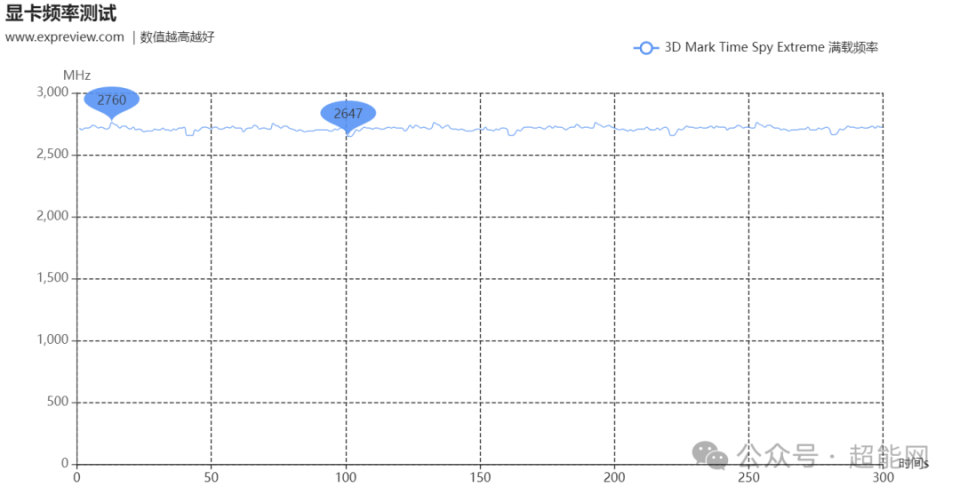Select the 500 y-axis label
The height and width of the screenshot is (495, 960).
[58, 401]
